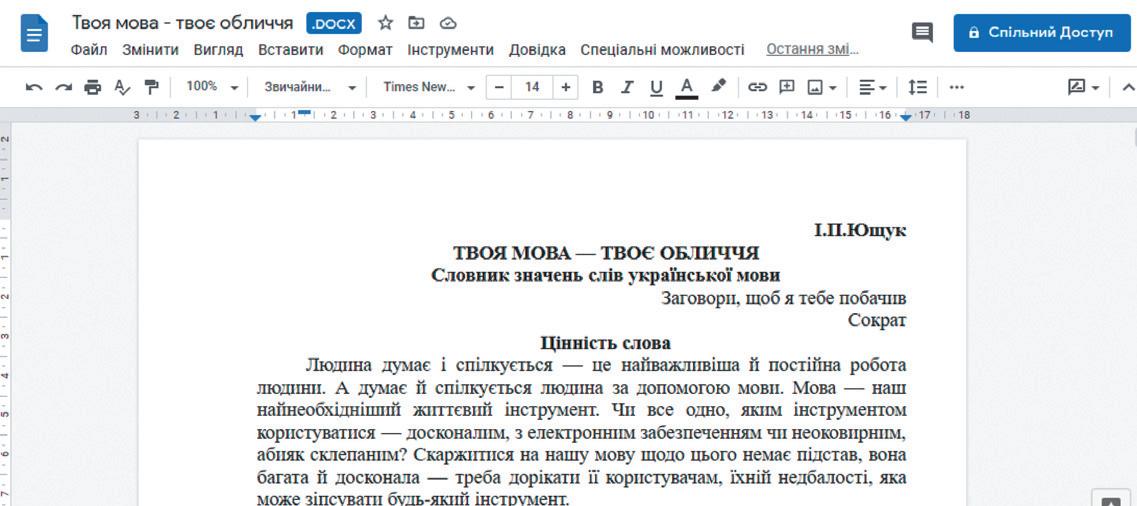
Task: Click the Undo arrow icon
Action: pyautogui.click(x=34, y=88)
